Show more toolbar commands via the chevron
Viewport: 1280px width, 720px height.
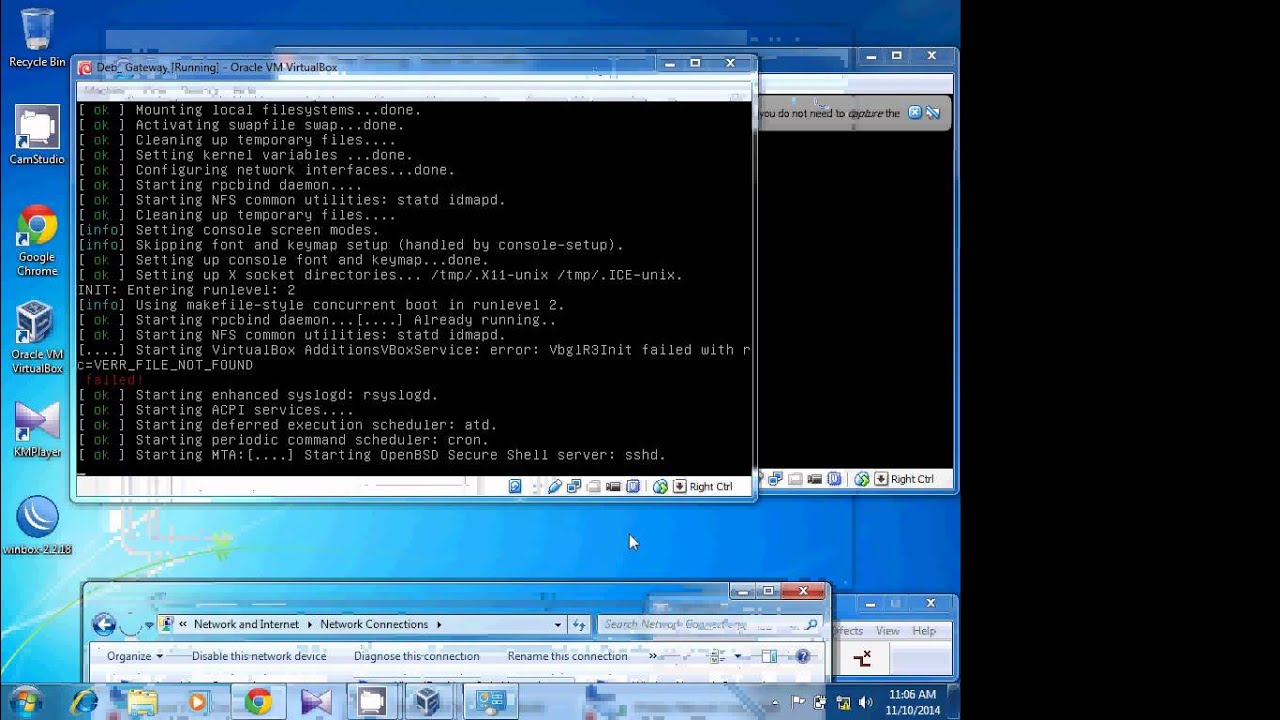click(653, 656)
